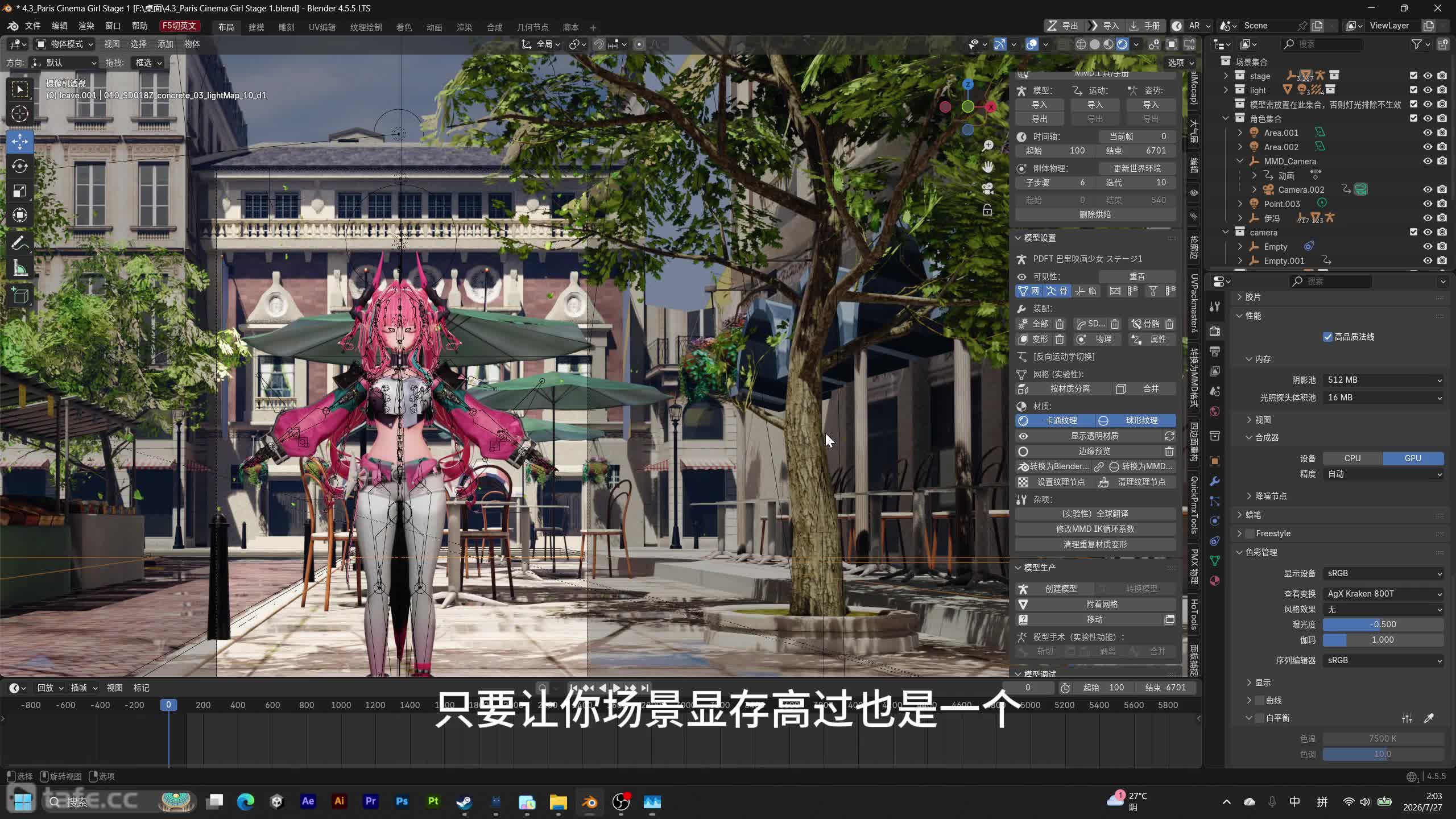This screenshot has width=1456, height=819.
Task: Select the Annotate tool in the viewport toolbar
Action: [x=20, y=243]
